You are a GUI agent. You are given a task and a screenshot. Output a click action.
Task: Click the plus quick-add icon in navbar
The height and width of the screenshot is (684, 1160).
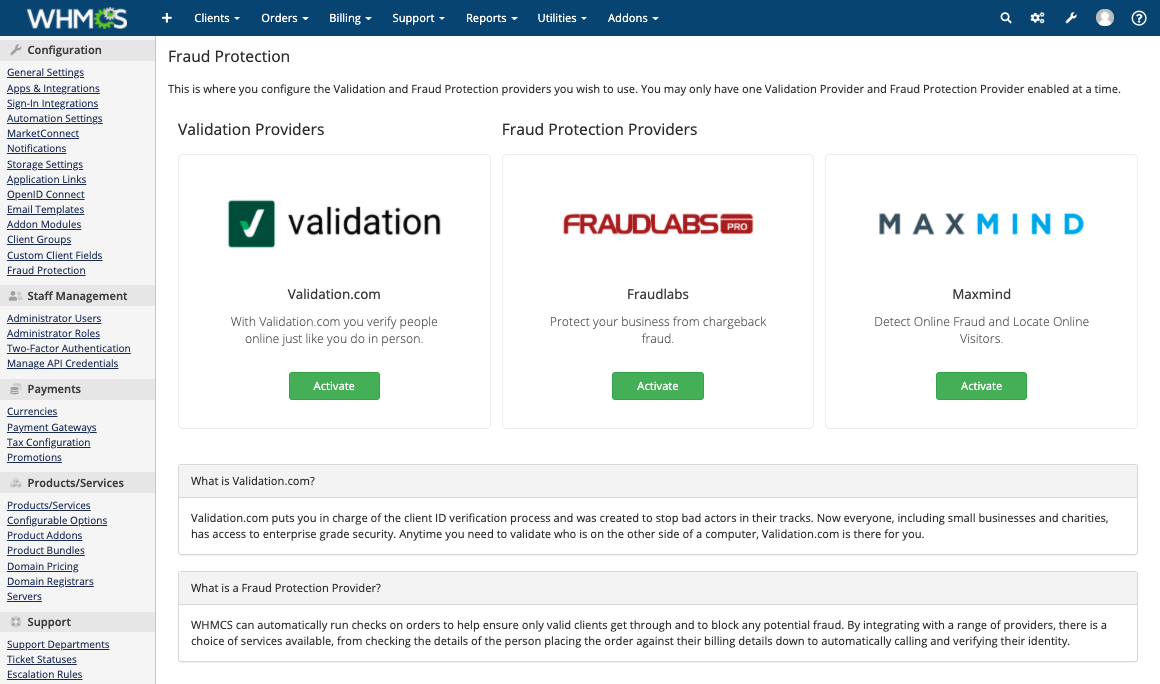click(166, 18)
